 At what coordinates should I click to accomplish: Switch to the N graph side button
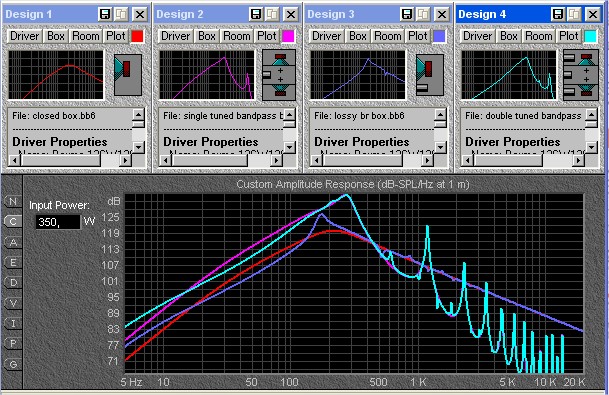(x=13, y=201)
